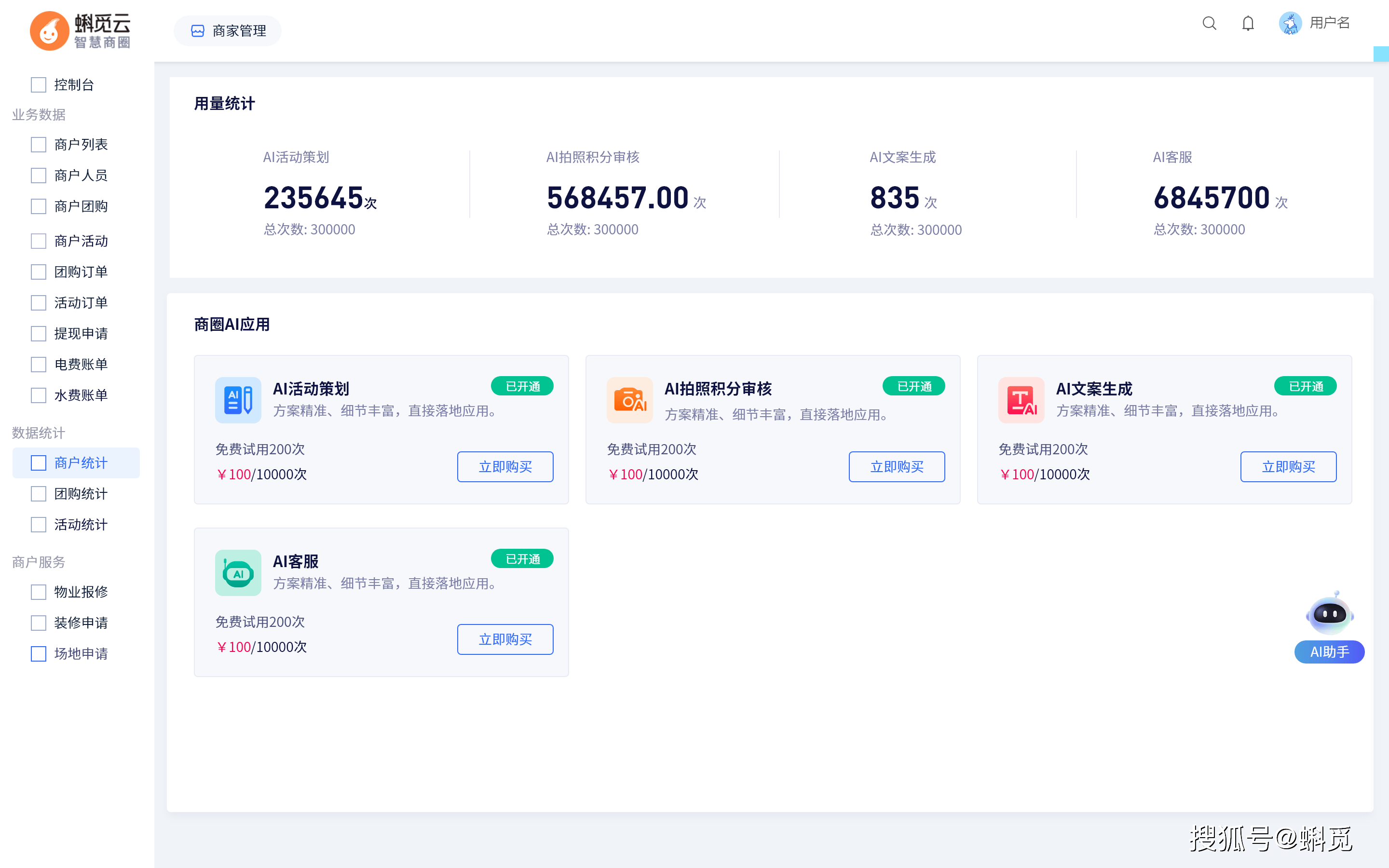The width and height of the screenshot is (1389, 868).
Task: Click the icon box beside 商户人员
Action: (39, 176)
